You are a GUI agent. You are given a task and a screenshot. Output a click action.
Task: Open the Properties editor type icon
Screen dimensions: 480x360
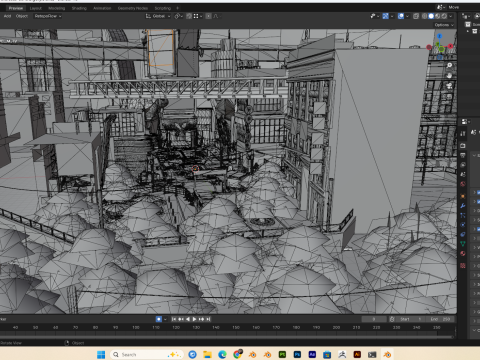click(x=465, y=122)
